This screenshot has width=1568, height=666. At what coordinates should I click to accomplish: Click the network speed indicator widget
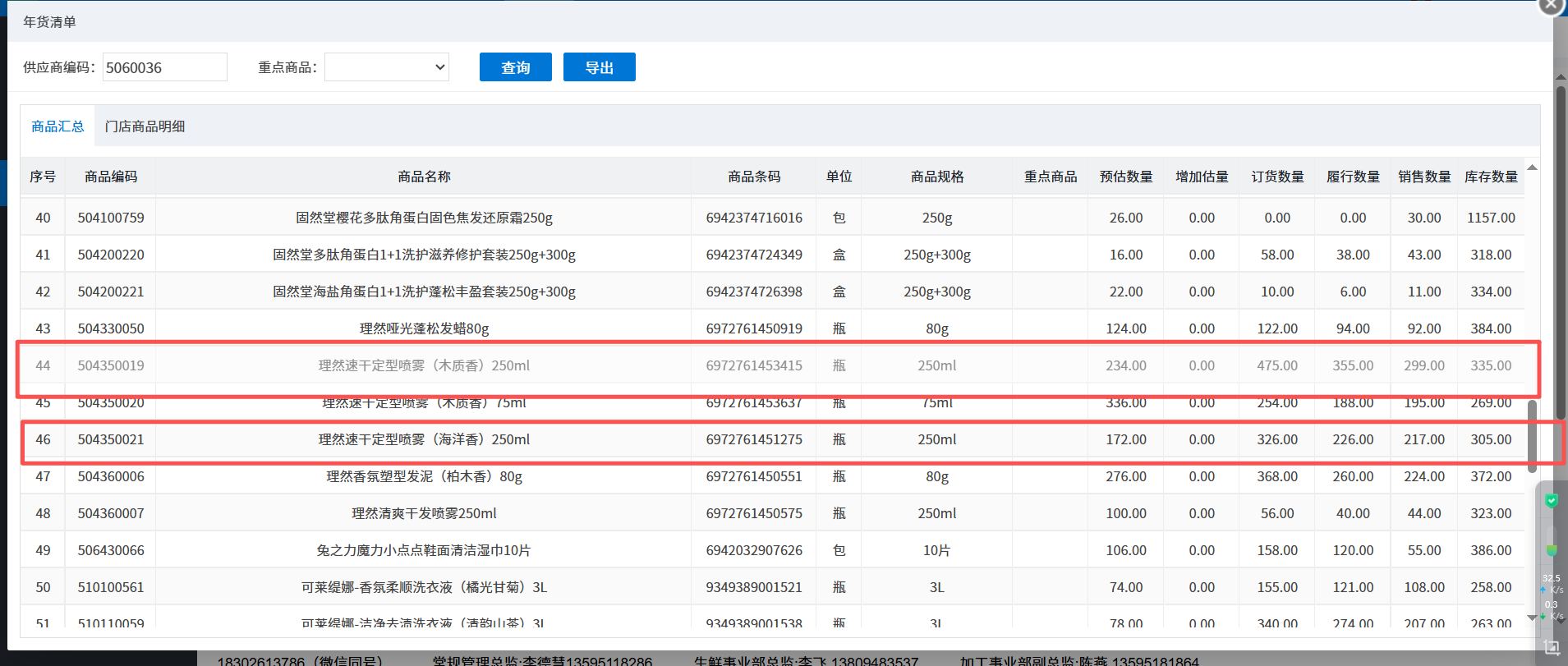1551,597
